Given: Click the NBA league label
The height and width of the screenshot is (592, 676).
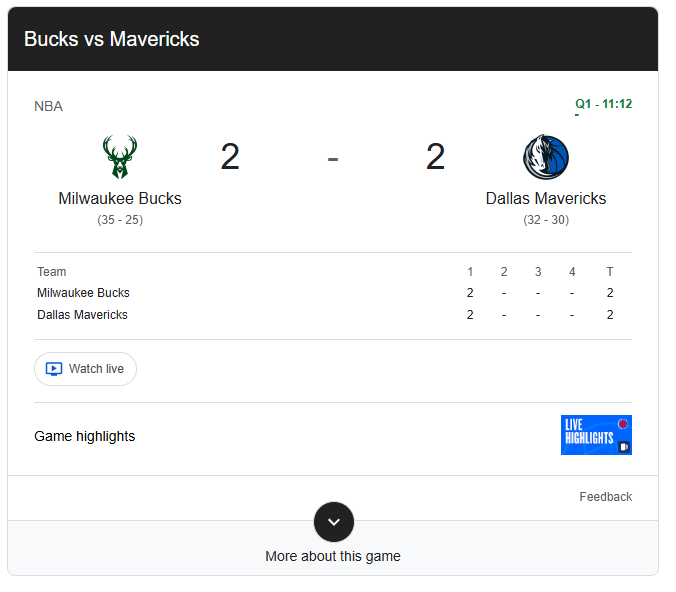Looking at the screenshot, I should [48, 106].
